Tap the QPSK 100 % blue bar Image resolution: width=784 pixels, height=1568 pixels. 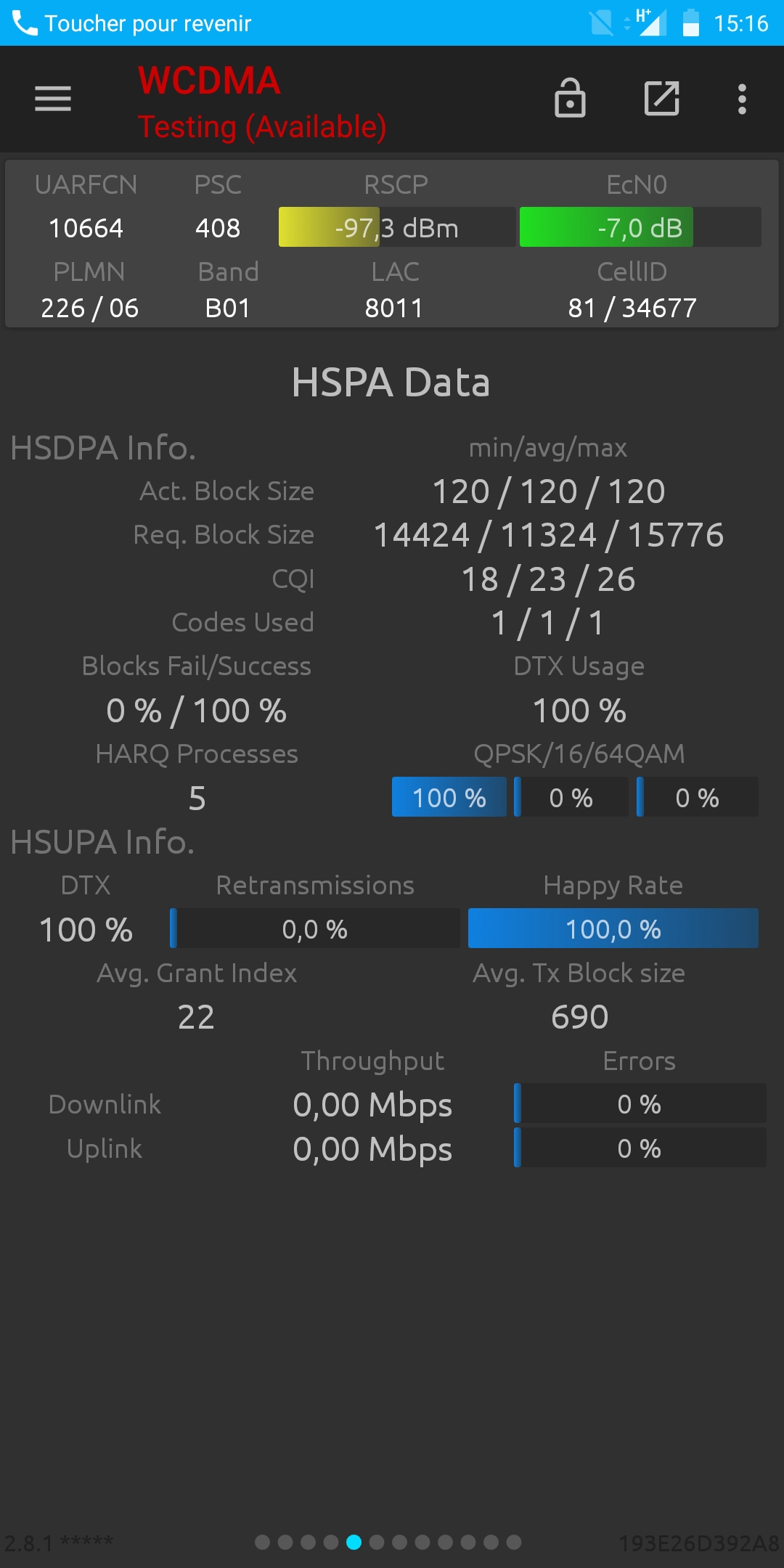[449, 798]
